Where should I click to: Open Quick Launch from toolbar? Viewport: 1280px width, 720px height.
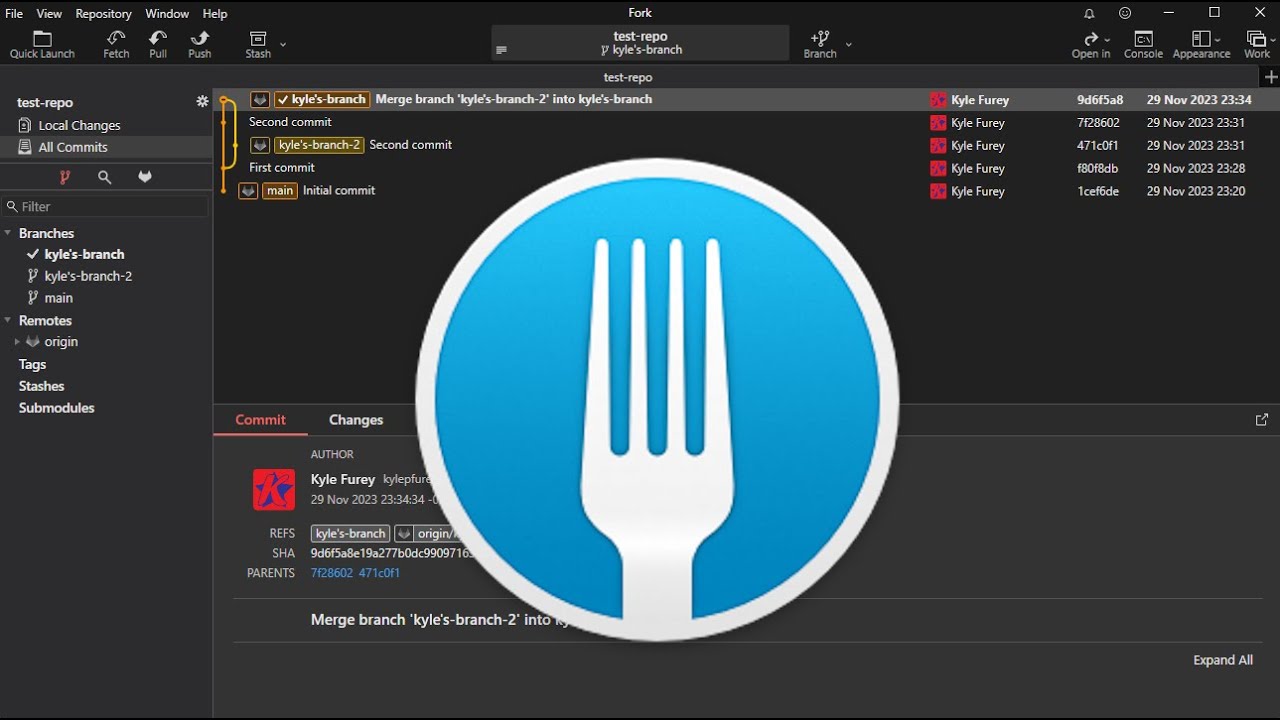(42, 44)
